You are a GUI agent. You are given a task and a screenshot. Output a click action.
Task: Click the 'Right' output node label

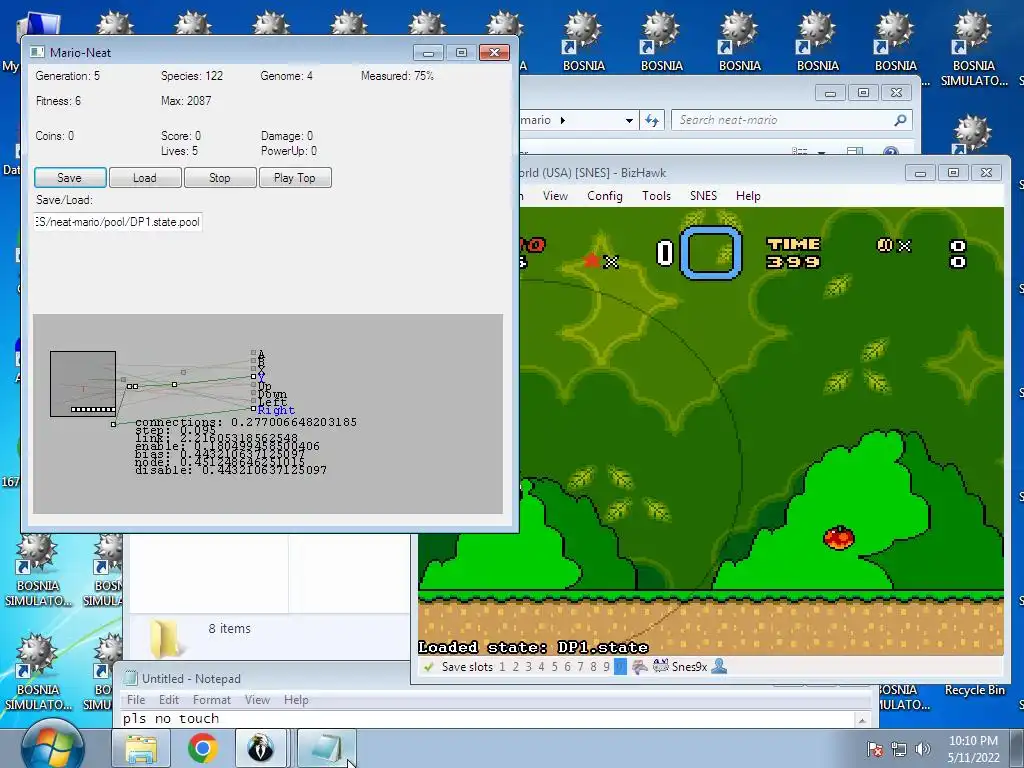click(x=276, y=410)
